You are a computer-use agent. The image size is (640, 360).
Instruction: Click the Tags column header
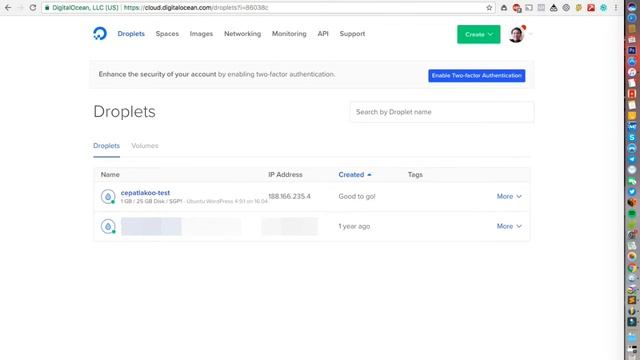click(x=415, y=175)
